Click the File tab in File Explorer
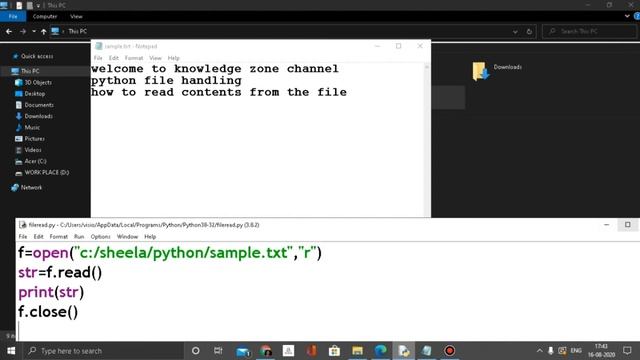Image resolution: width=640 pixels, height=360 pixels. 13,16
